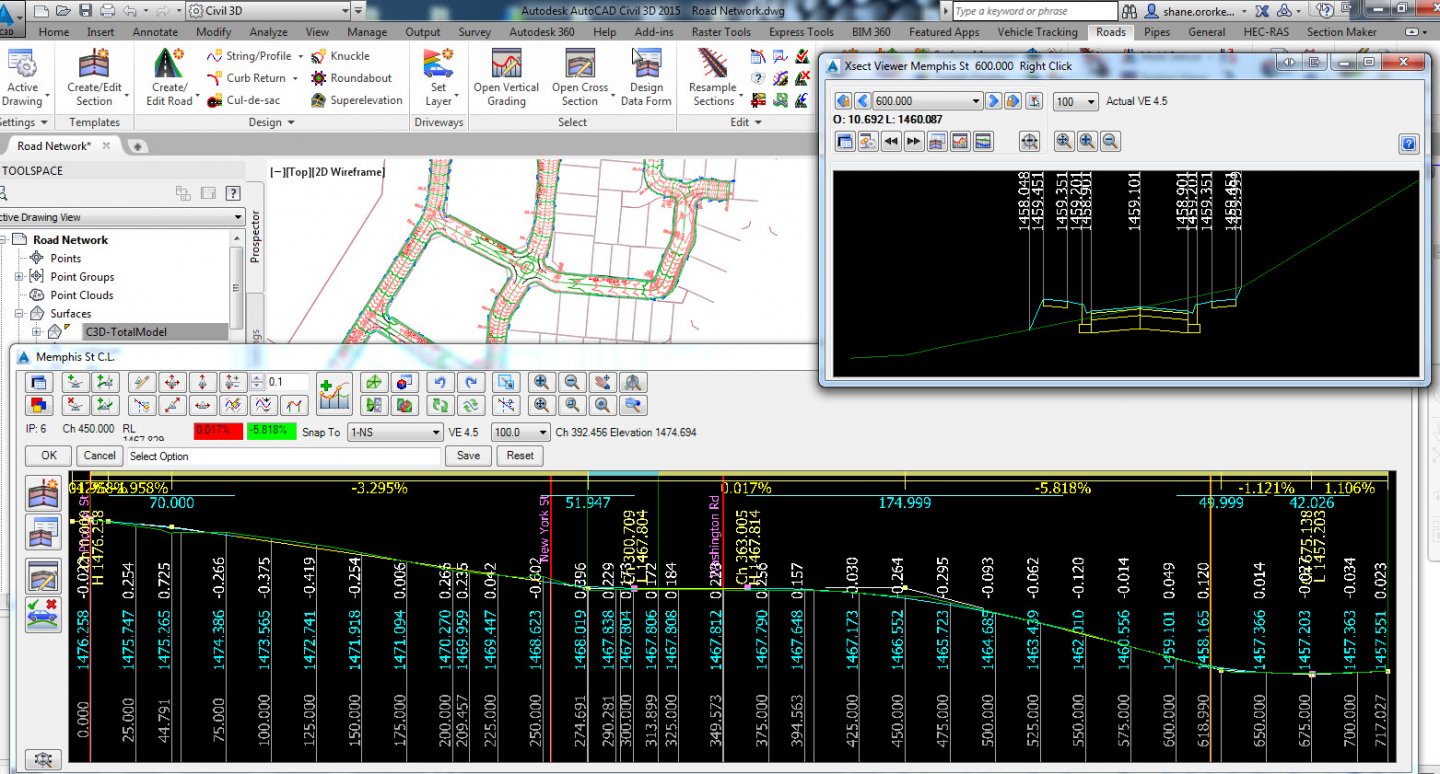This screenshot has width=1440, height=774.
Task: Open the Home ribbon tab
Action: 53,32
